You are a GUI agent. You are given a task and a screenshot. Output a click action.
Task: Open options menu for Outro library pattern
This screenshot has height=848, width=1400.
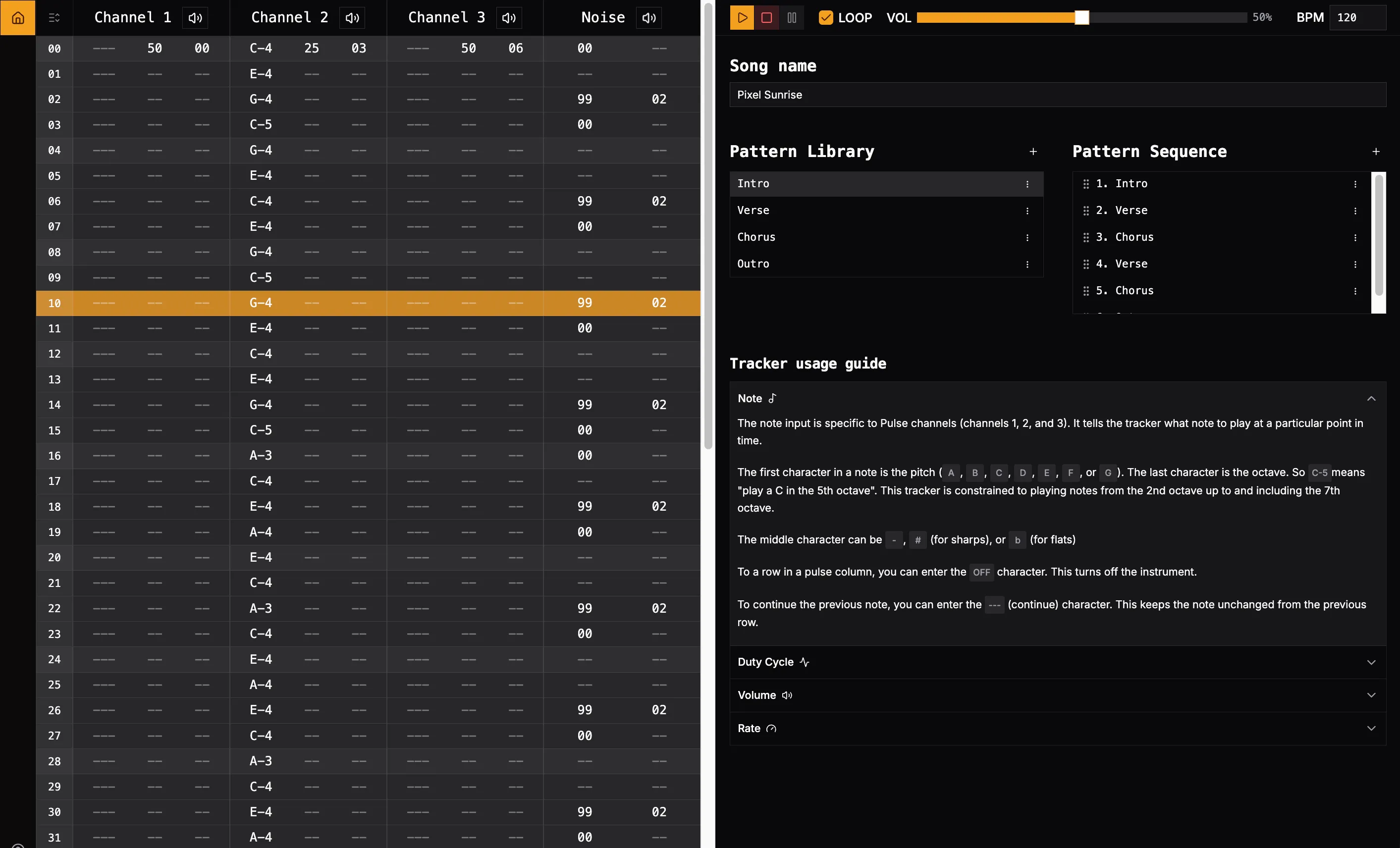click(x=1027, y=264)
